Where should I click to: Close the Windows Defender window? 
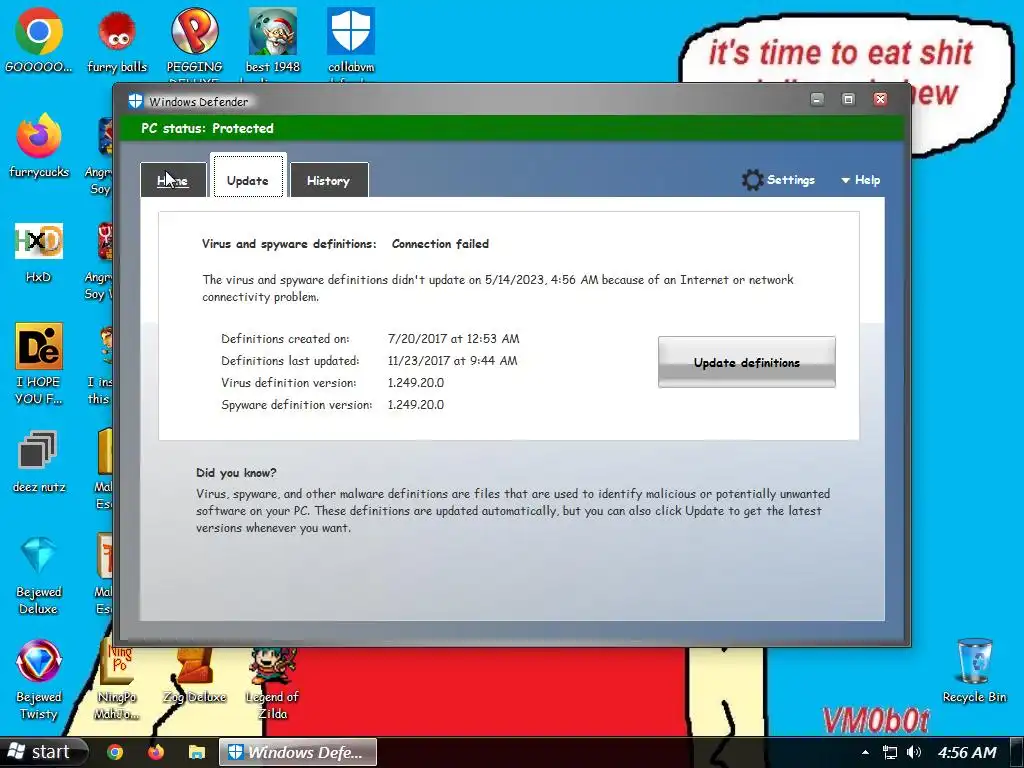click(880, 99)
